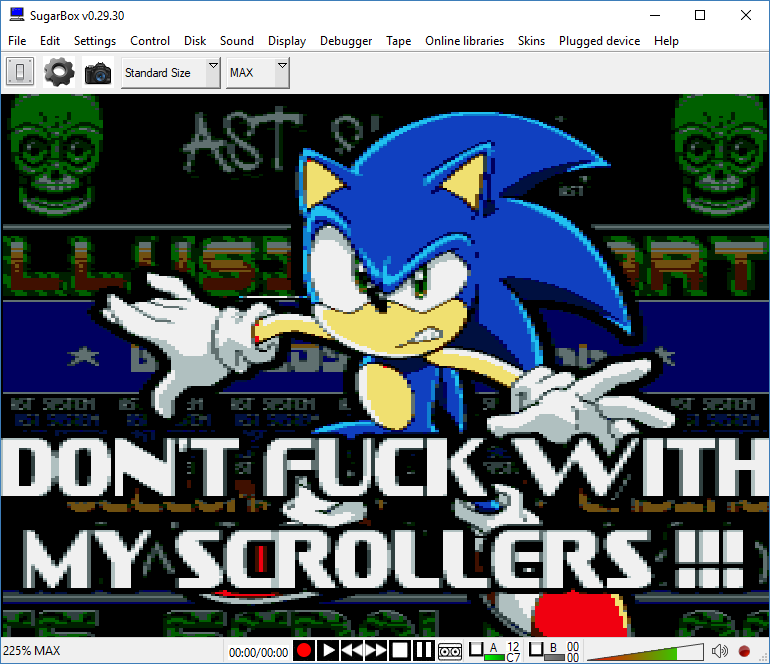
Task: Click drive A track number 12
Action: [x=513, y=646]
